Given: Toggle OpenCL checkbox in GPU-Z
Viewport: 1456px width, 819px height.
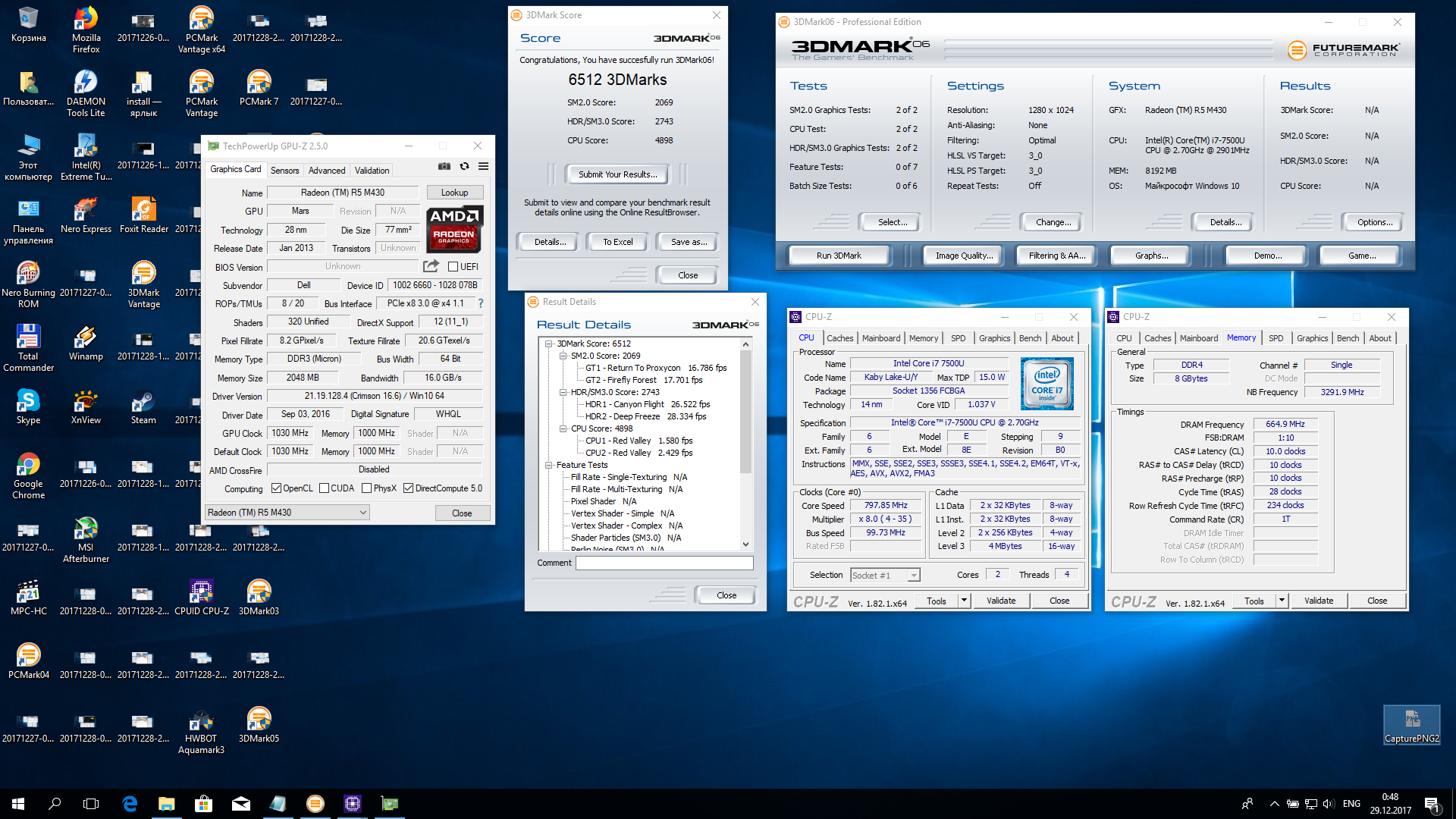Looking at the screenshot, I should (x=276, y=488).
